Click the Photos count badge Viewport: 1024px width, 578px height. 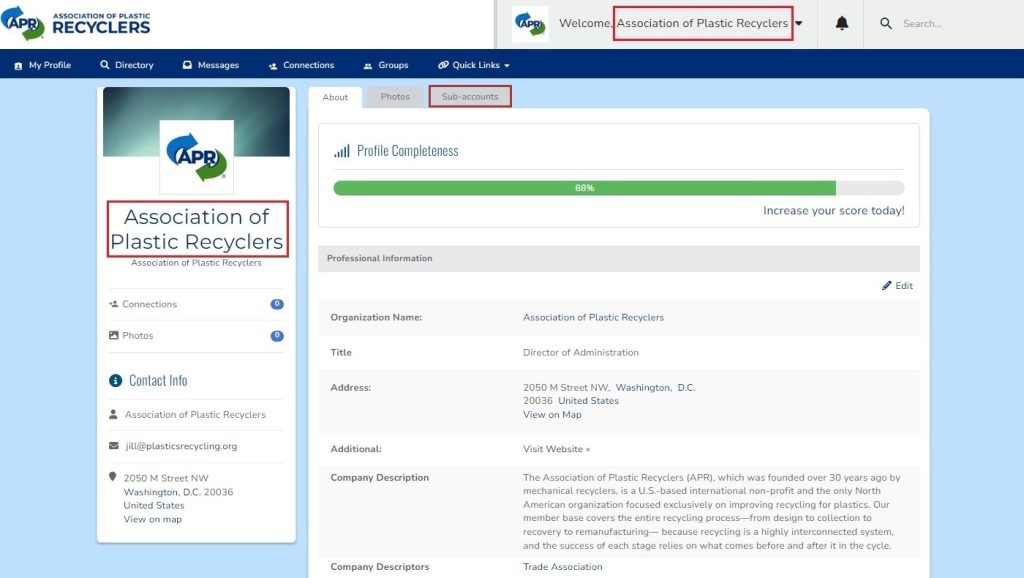277,336
